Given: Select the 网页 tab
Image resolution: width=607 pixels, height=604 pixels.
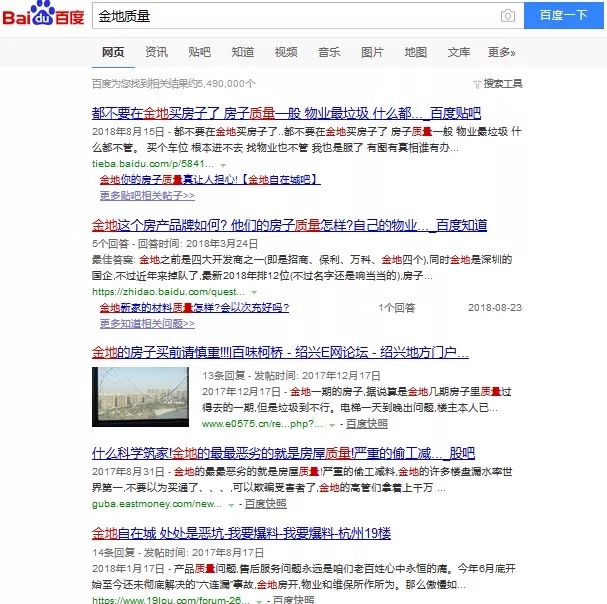Looking at the screenshot, I should (113, 52).
